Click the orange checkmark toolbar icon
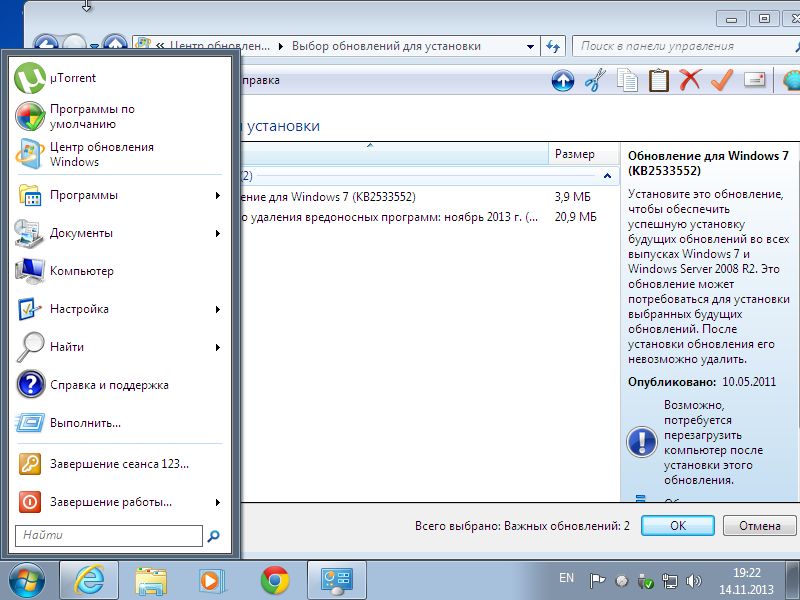The width and height of the screenshot is (800, 600). pyautogui.click(x=721, y=80)
